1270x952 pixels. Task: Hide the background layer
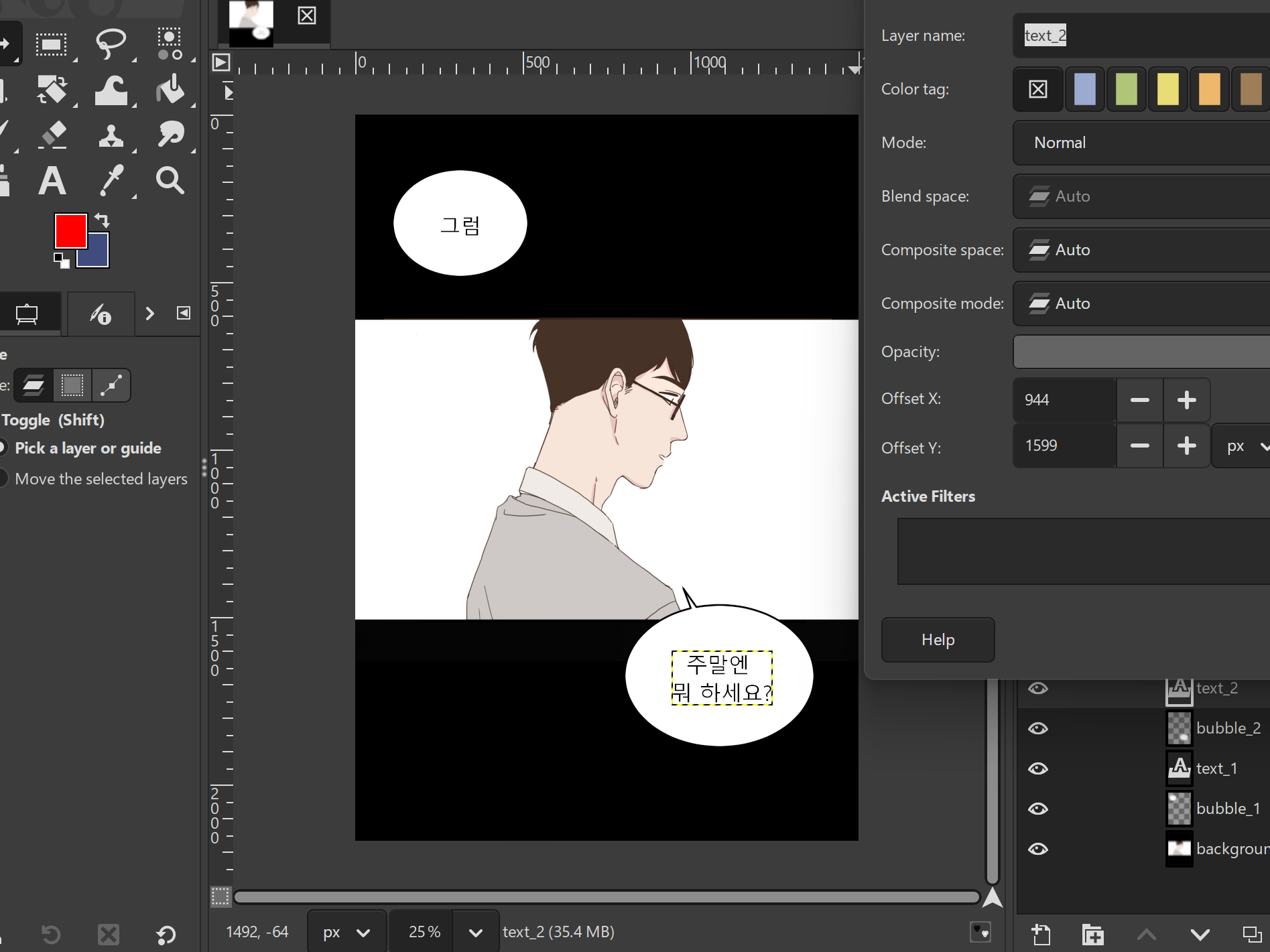pyautogui.click(x=1038, y=849)
